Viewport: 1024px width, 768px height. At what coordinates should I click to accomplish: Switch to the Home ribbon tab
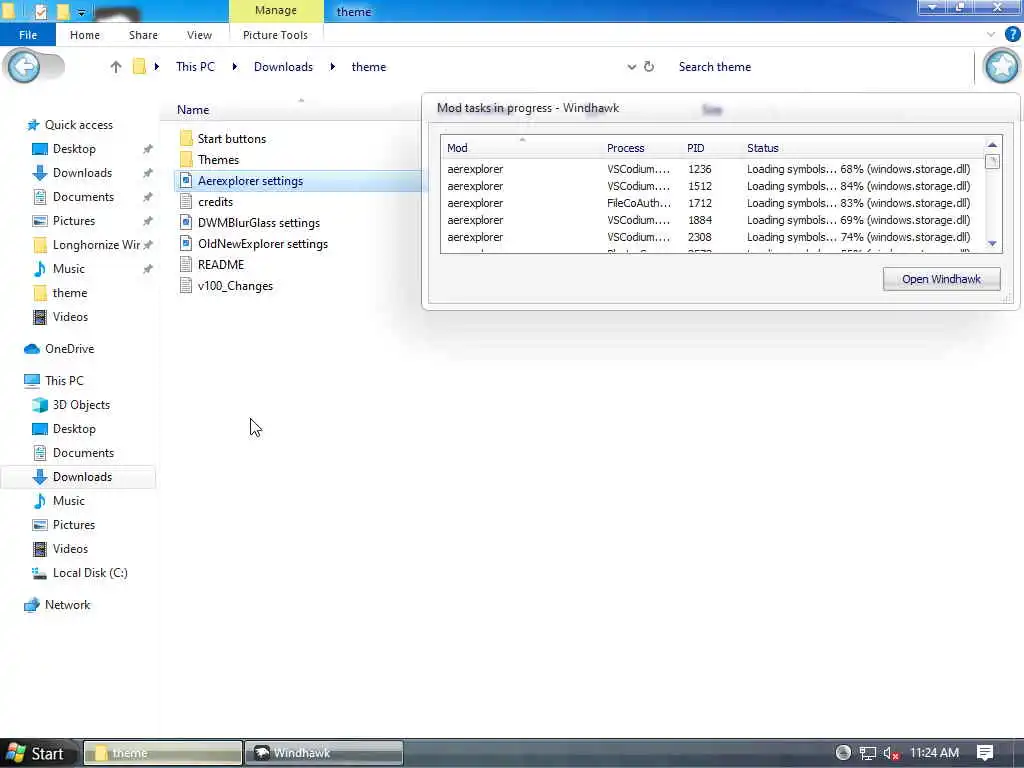pyautogui.click(x=85, y=35)
